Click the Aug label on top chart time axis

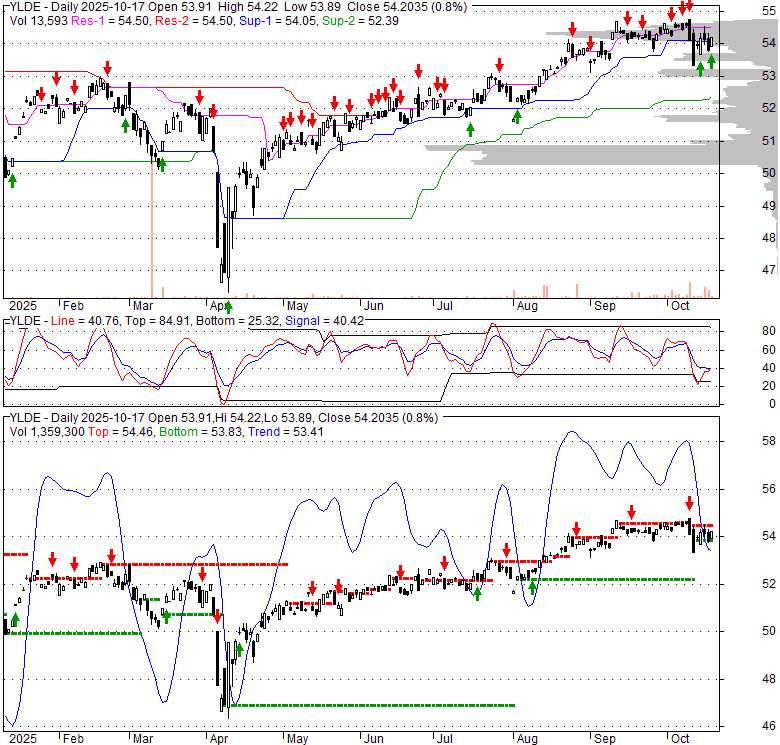(527, 306)
